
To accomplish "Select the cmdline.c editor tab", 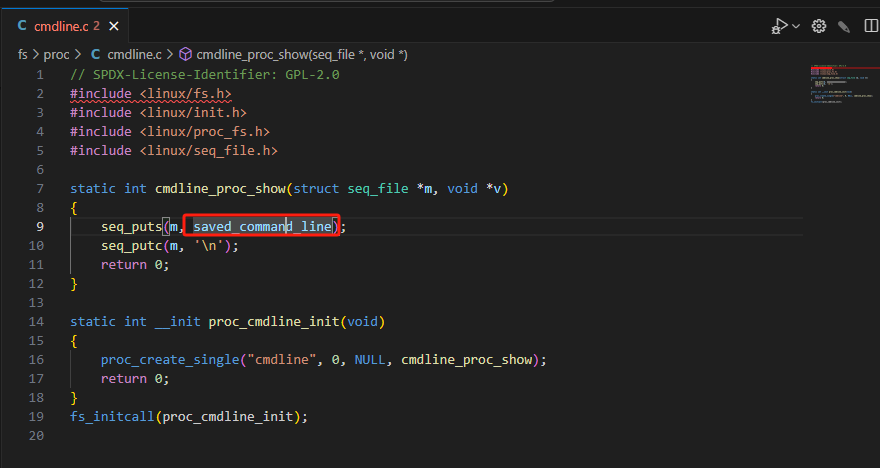I will (x=65, y=26).
